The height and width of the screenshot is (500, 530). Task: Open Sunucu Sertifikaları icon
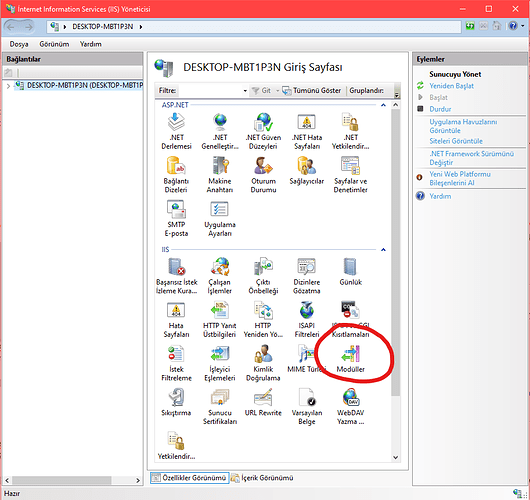pos(220,407)
